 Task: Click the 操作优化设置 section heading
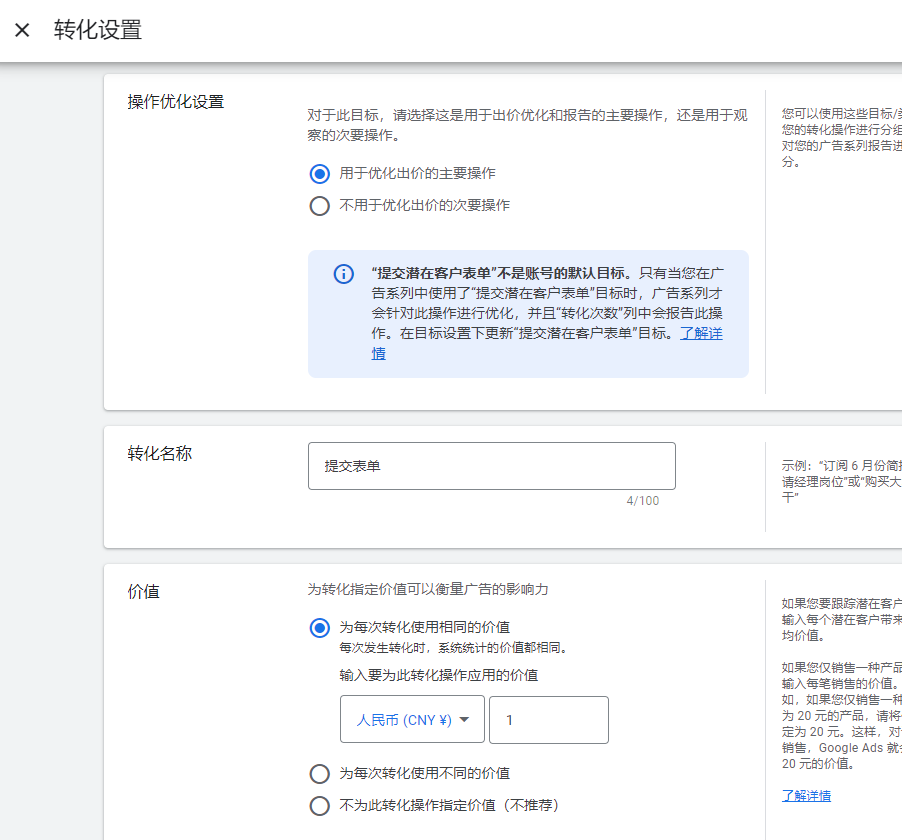tap(176, 102)
